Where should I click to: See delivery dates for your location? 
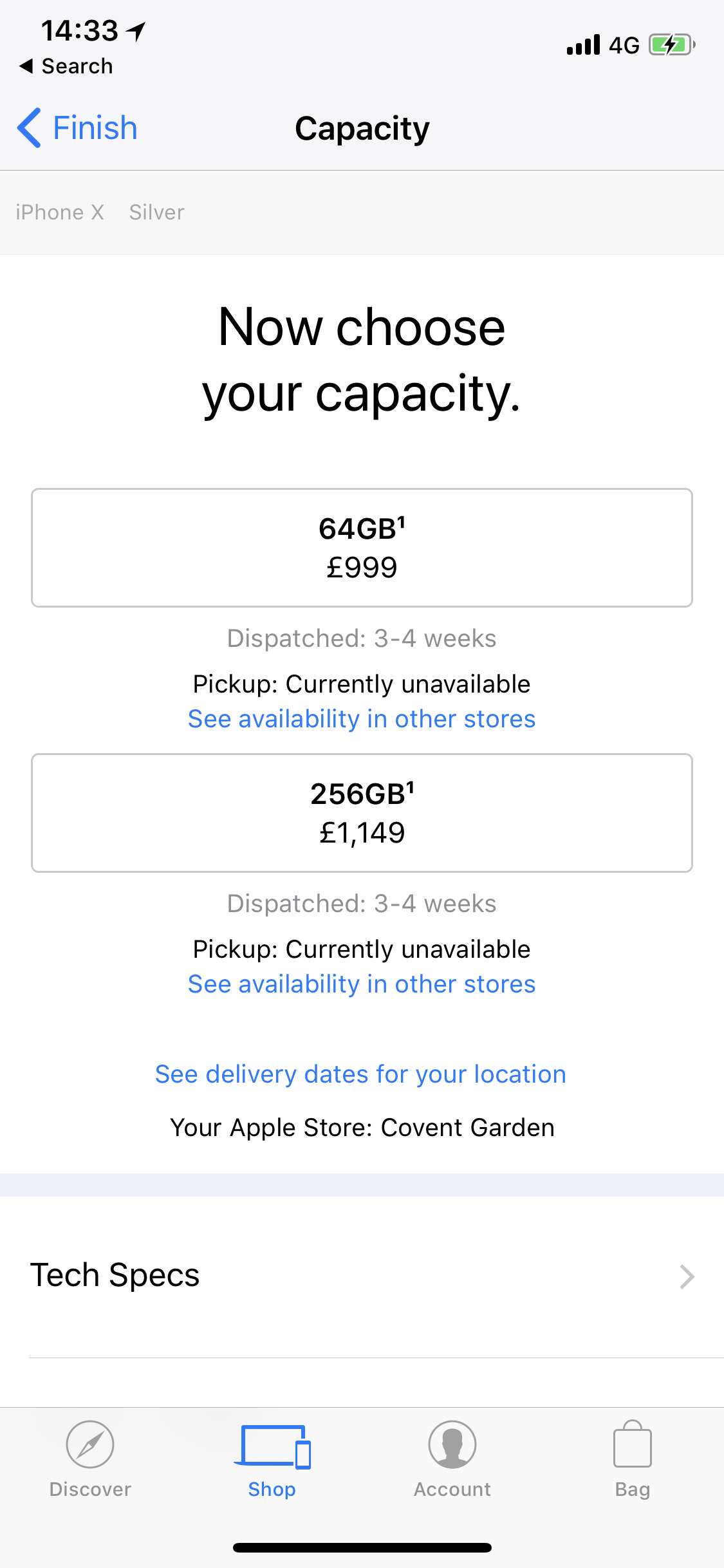tap(360, 1074)
